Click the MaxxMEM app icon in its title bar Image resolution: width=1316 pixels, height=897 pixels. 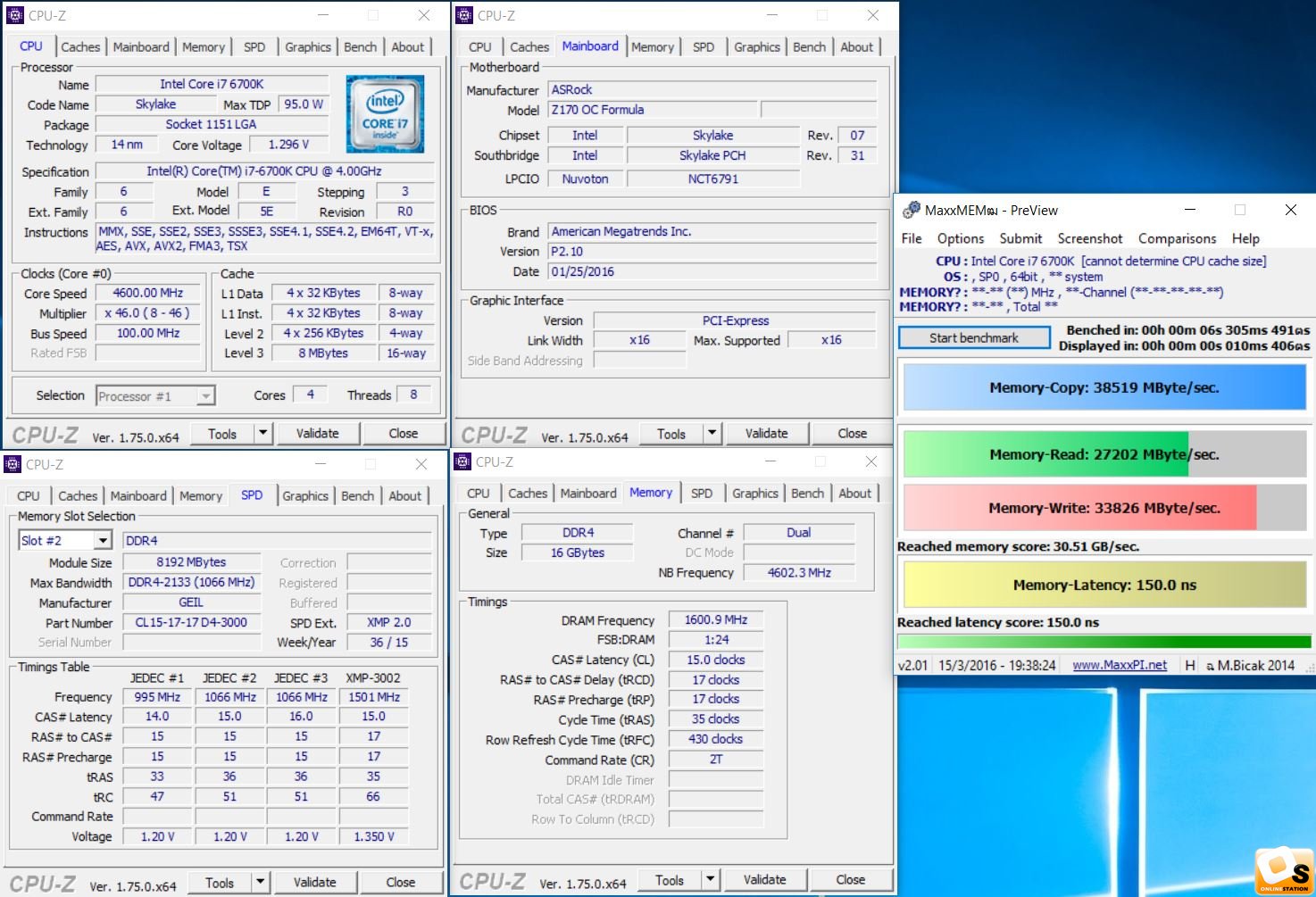(x=912, y=210)
